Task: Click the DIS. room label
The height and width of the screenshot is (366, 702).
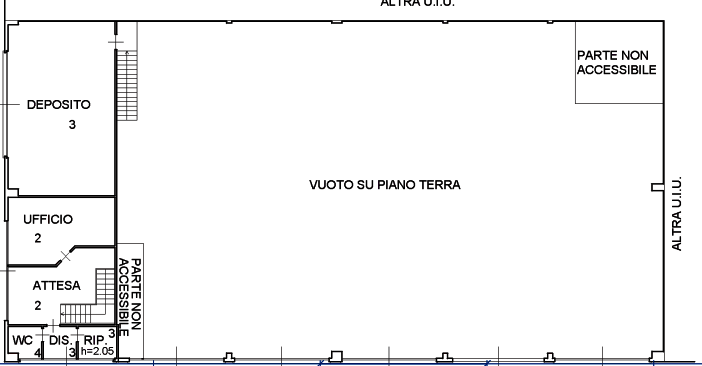Action: (60, 340)
